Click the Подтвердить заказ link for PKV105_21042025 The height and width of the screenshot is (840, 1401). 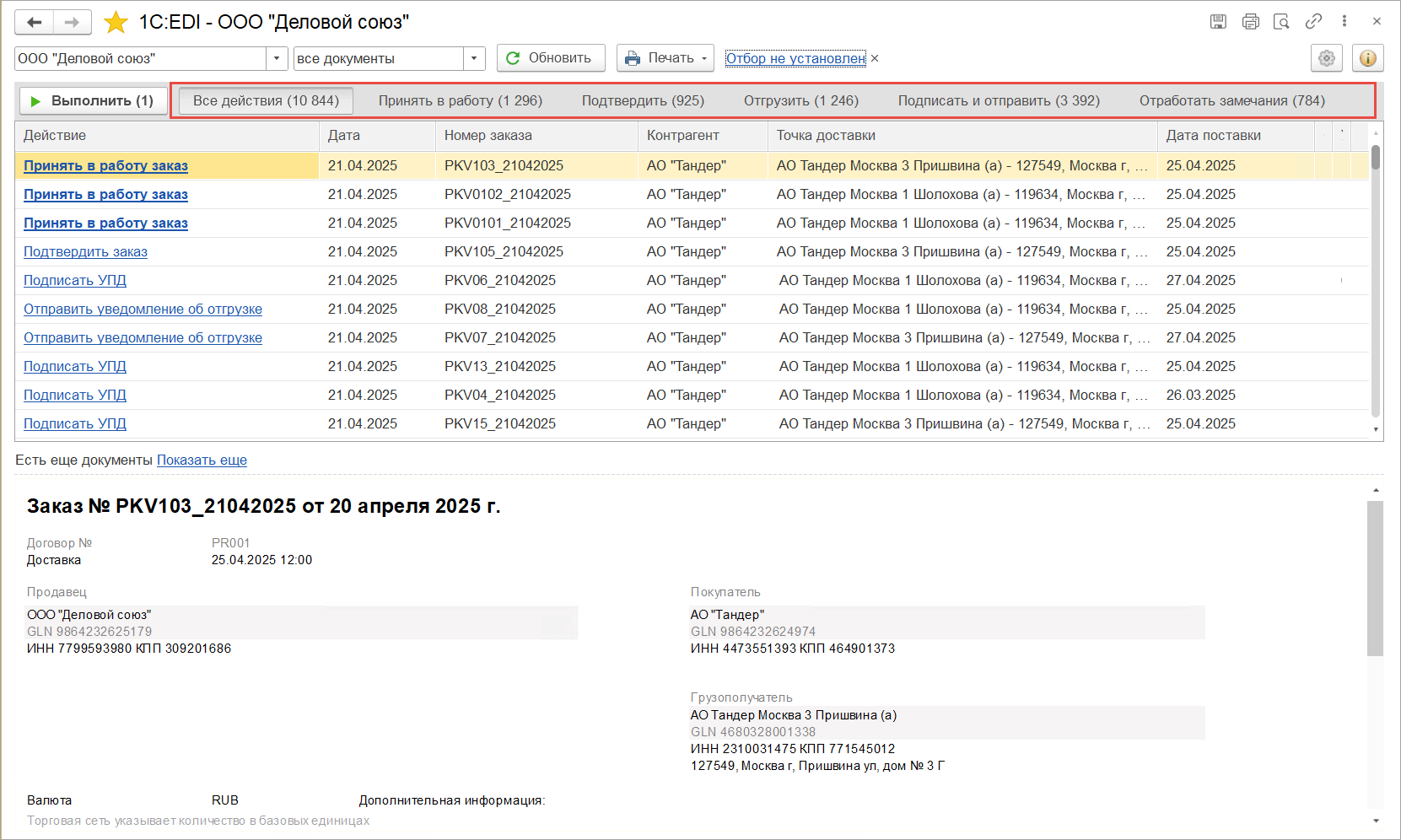tap(85, 252)
